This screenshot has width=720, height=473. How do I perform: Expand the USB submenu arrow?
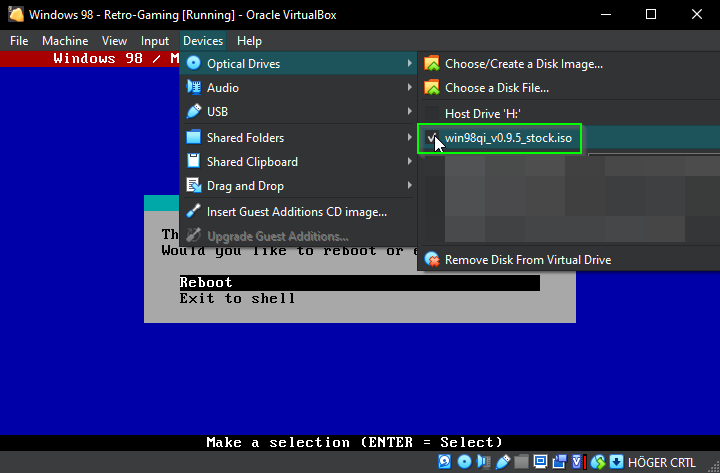[x=409, y=111]
